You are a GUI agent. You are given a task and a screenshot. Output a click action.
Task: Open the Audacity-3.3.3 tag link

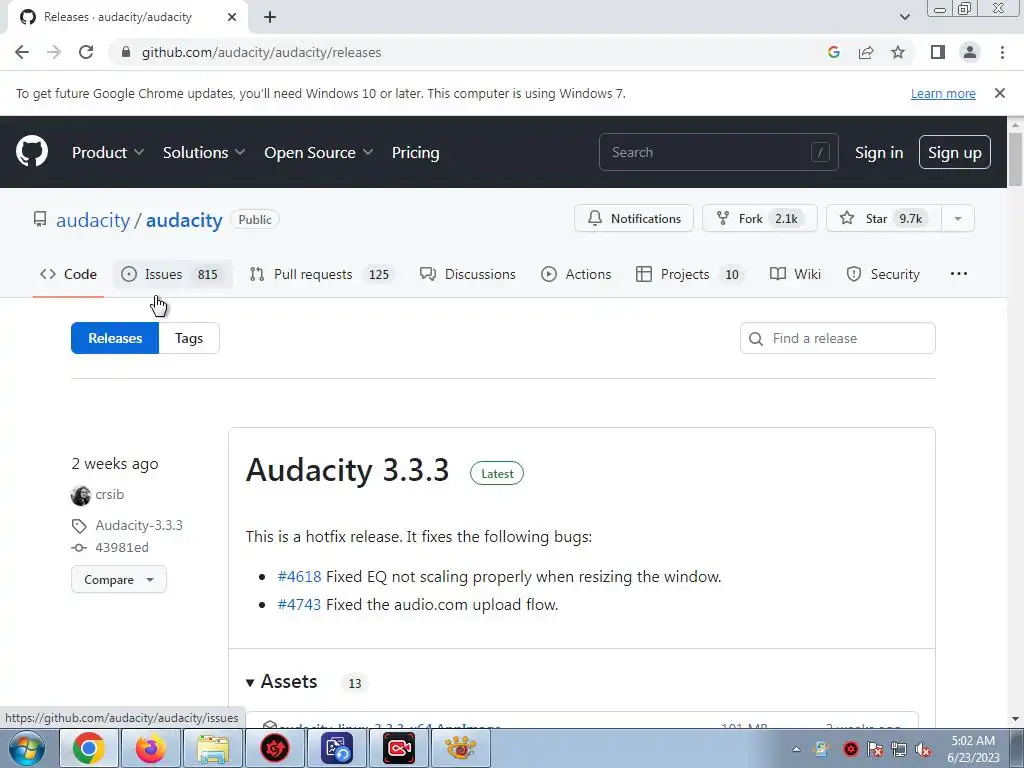(139, 525)
